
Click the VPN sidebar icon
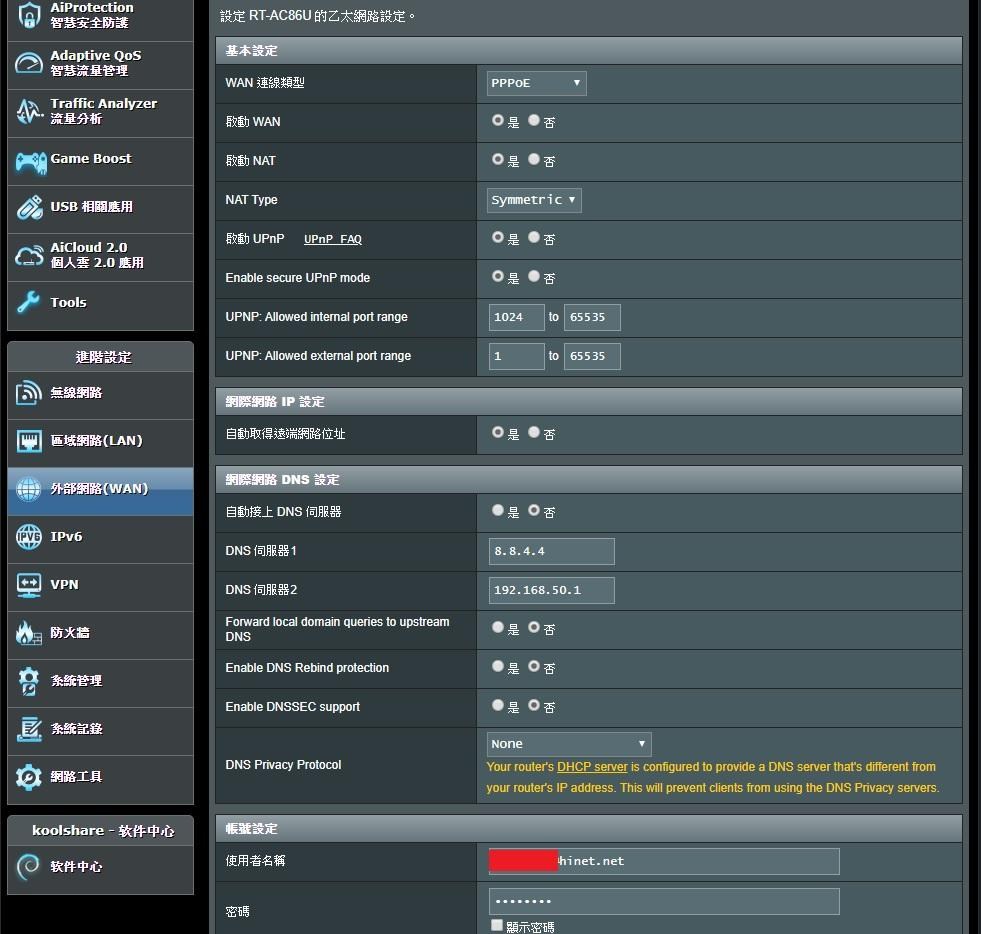(29, 585)
